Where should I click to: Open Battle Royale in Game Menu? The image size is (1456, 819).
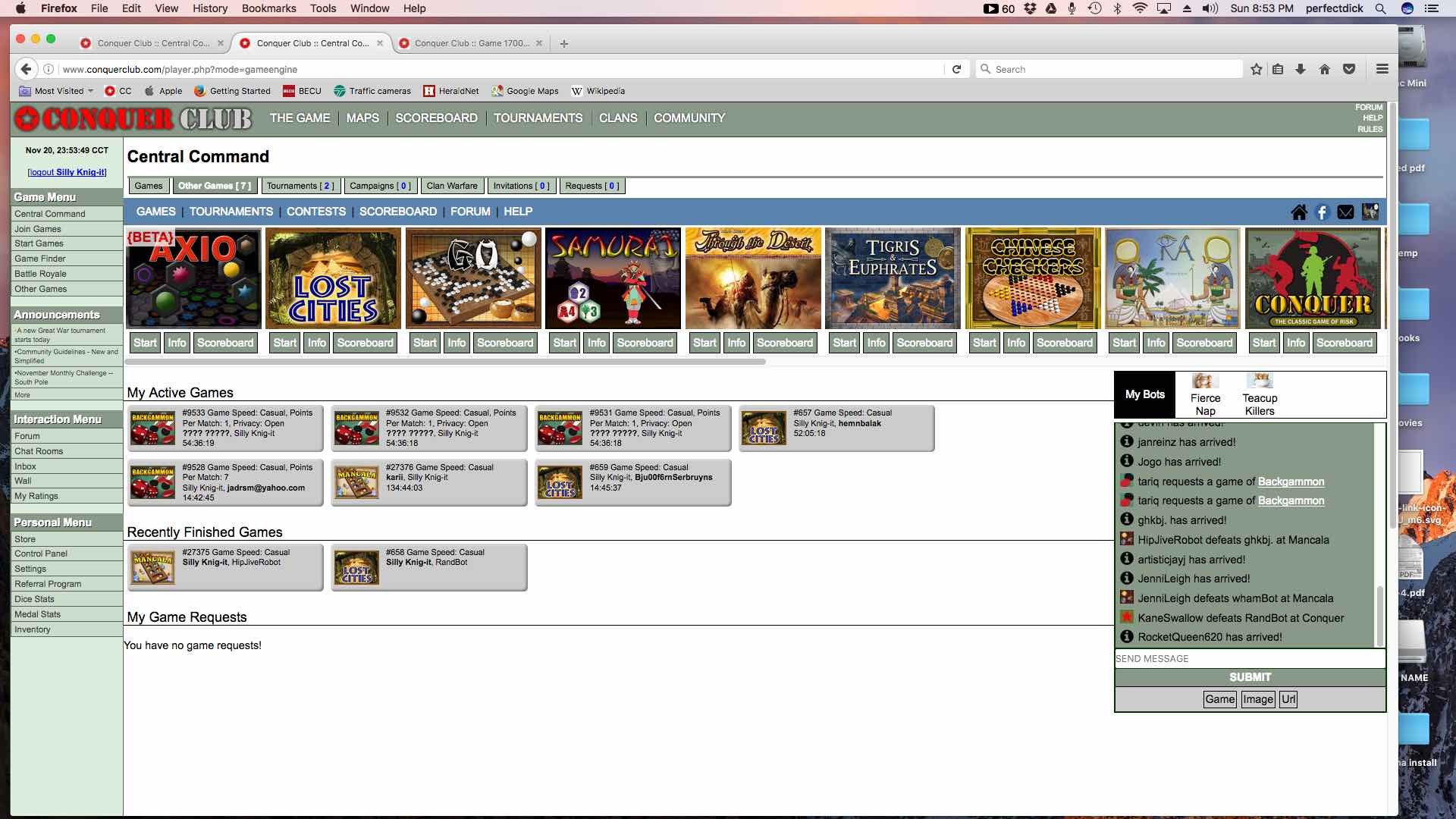click(67, 274)
